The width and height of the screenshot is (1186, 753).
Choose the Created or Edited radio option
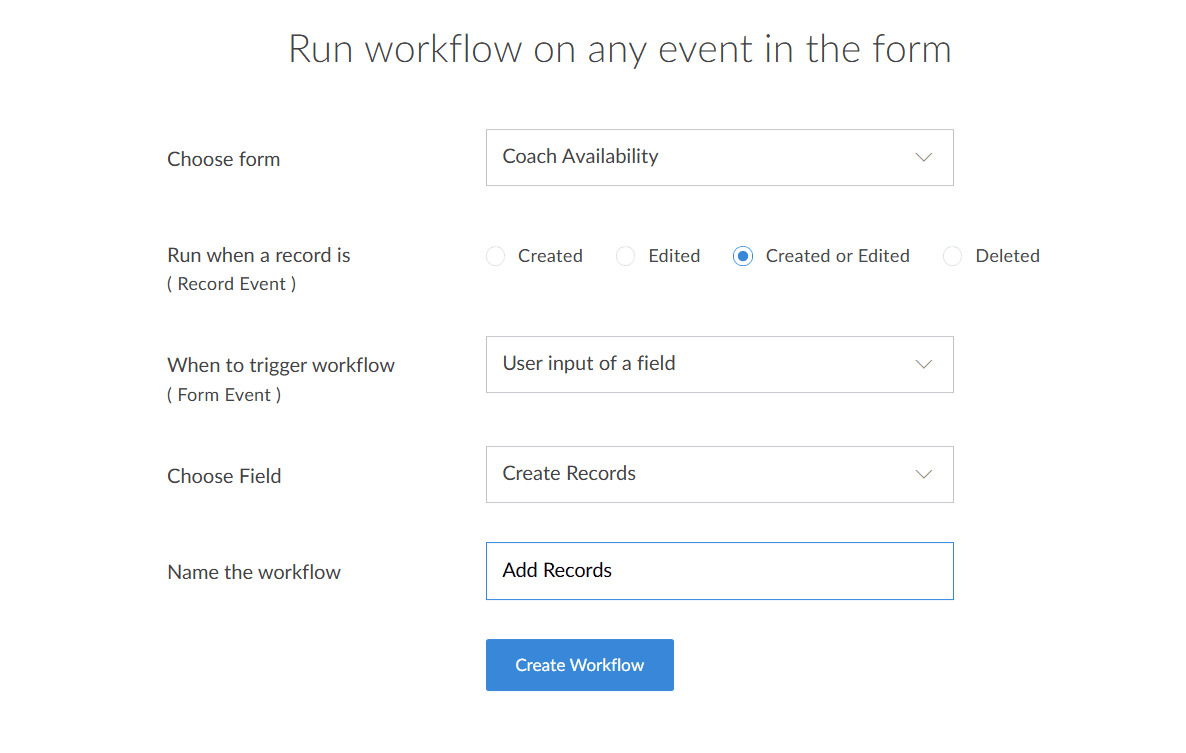pyautogui.click(x=743, y=256)
